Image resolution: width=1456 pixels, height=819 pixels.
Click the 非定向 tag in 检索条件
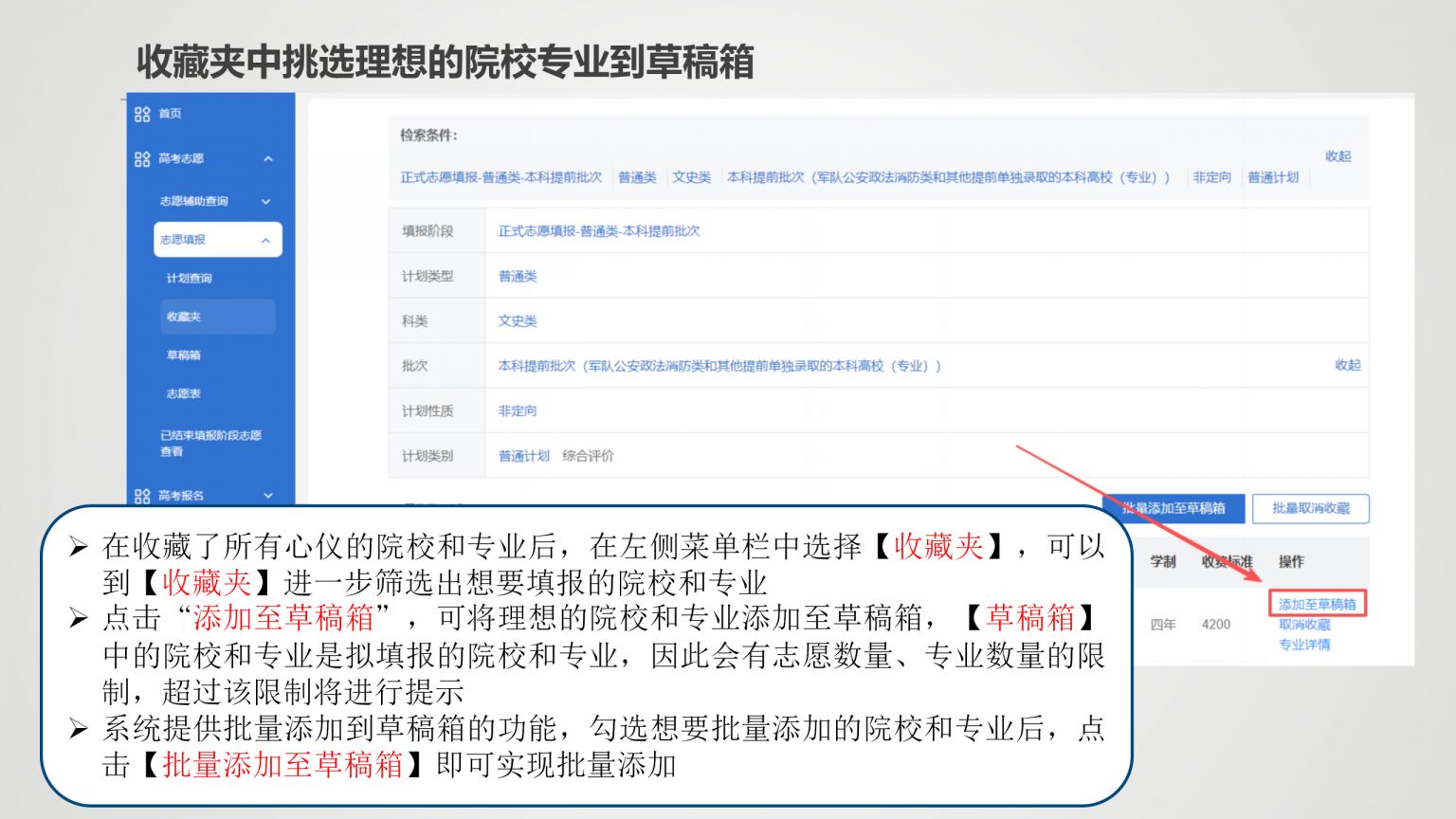click(1211, 177)
